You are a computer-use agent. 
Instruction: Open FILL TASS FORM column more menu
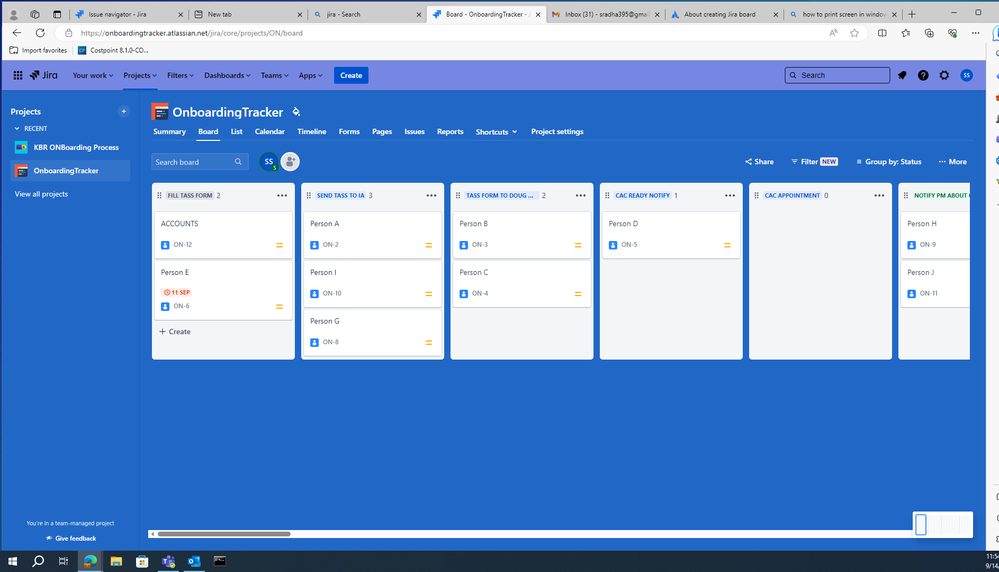[x=282, y=196]
